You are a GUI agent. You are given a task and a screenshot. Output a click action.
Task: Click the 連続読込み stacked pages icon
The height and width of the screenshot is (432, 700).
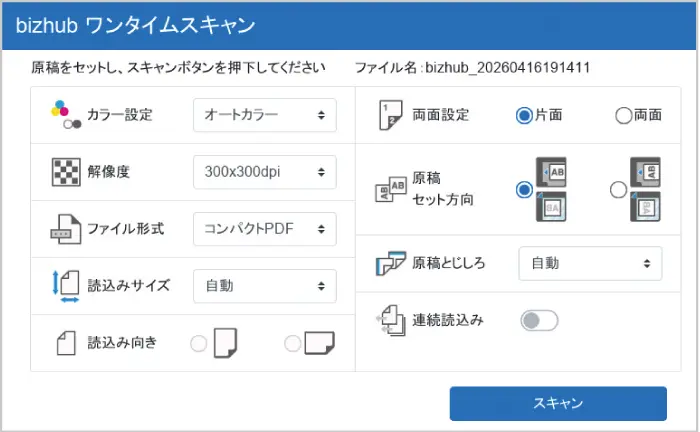tap(391, 320)
